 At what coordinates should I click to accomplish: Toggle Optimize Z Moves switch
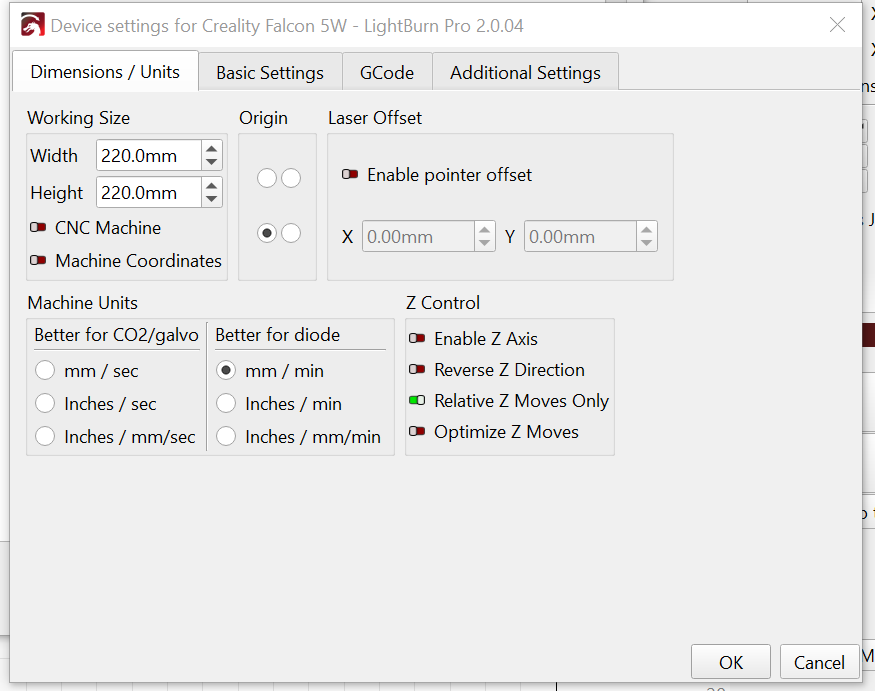(417, 432)
